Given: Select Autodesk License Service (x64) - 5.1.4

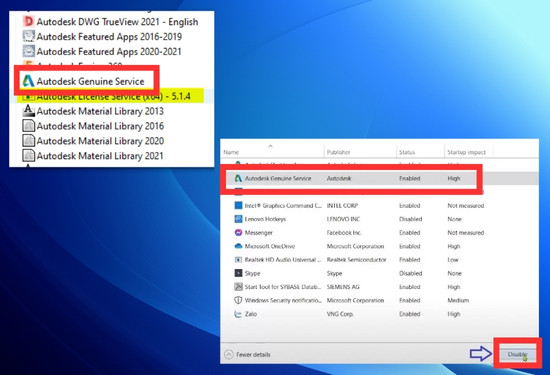Looking at the screenshot, I should [113, 96].
